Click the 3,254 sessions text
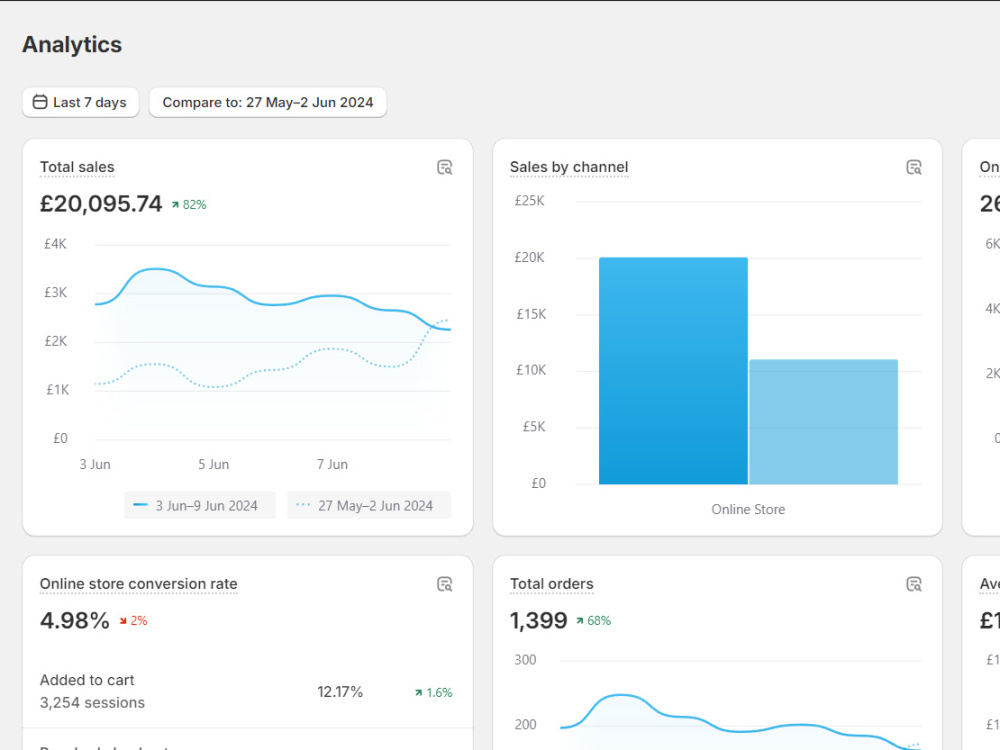The image size is (1000, 750). click(92, 702)
